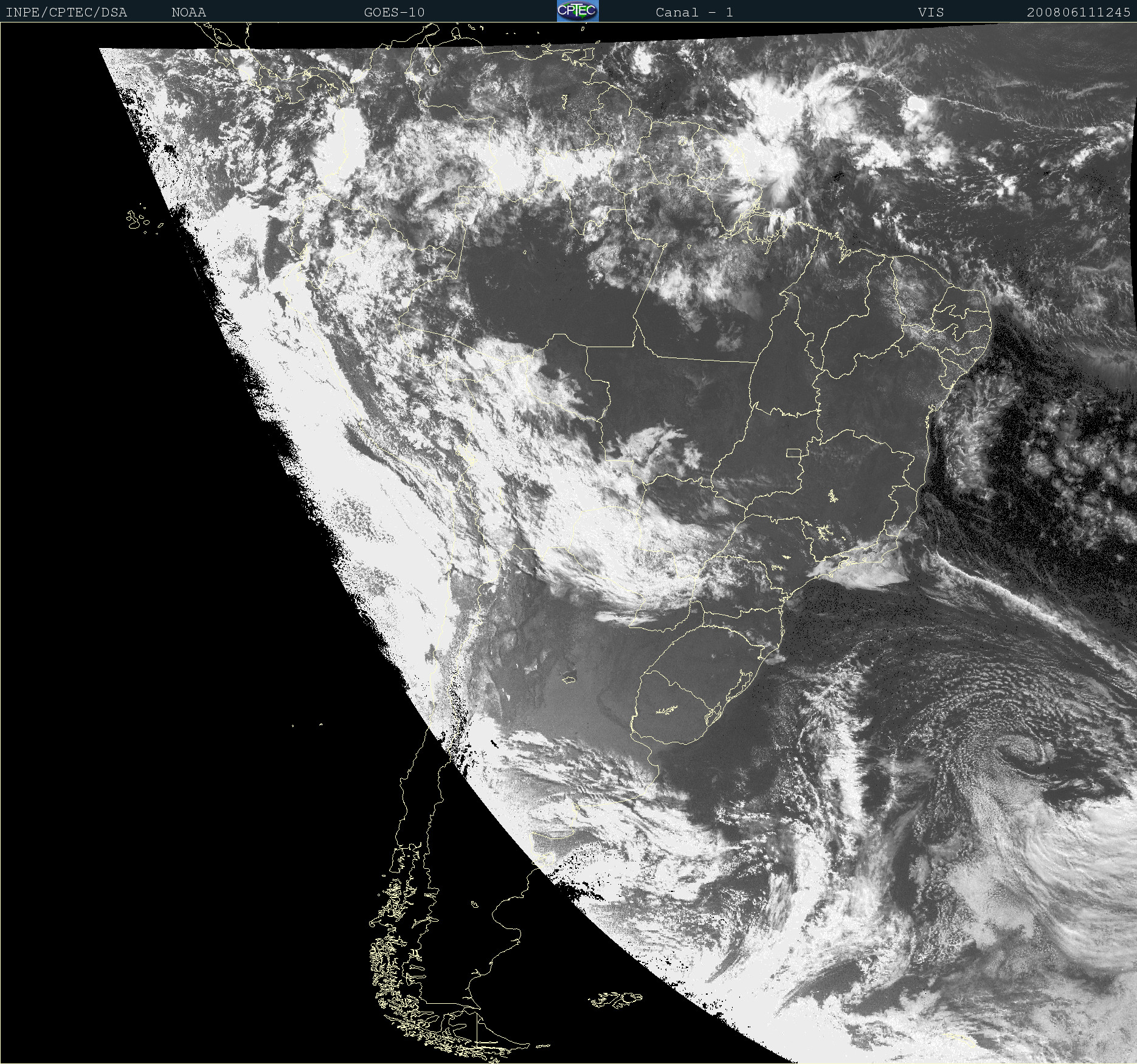Image resolution: width=1137 pixels, height=1064 pixels.
Task: Click the '200806111245' timestamp text
Action: (x=1079, y=12)
